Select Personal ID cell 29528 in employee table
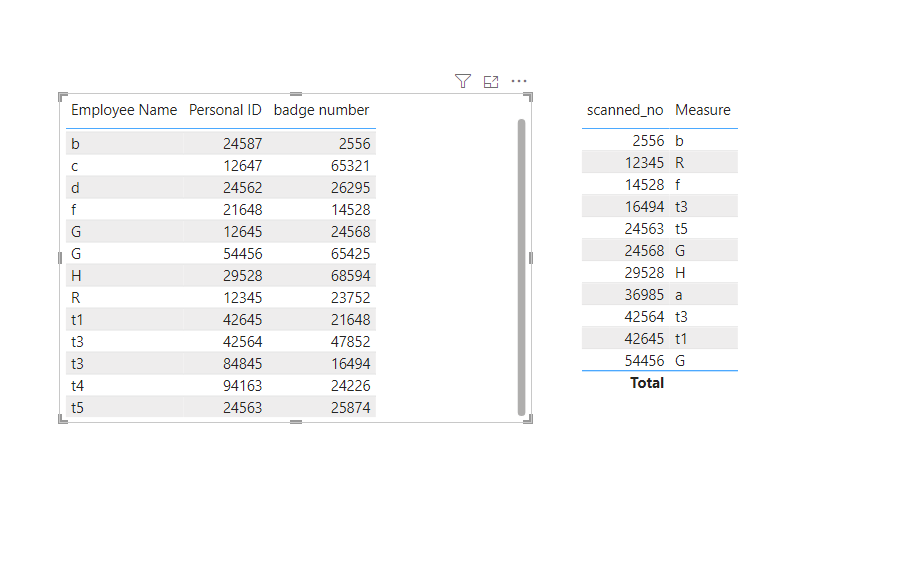Screen dimensions: 904x567 pyautogui.click(x=243, y=276)
